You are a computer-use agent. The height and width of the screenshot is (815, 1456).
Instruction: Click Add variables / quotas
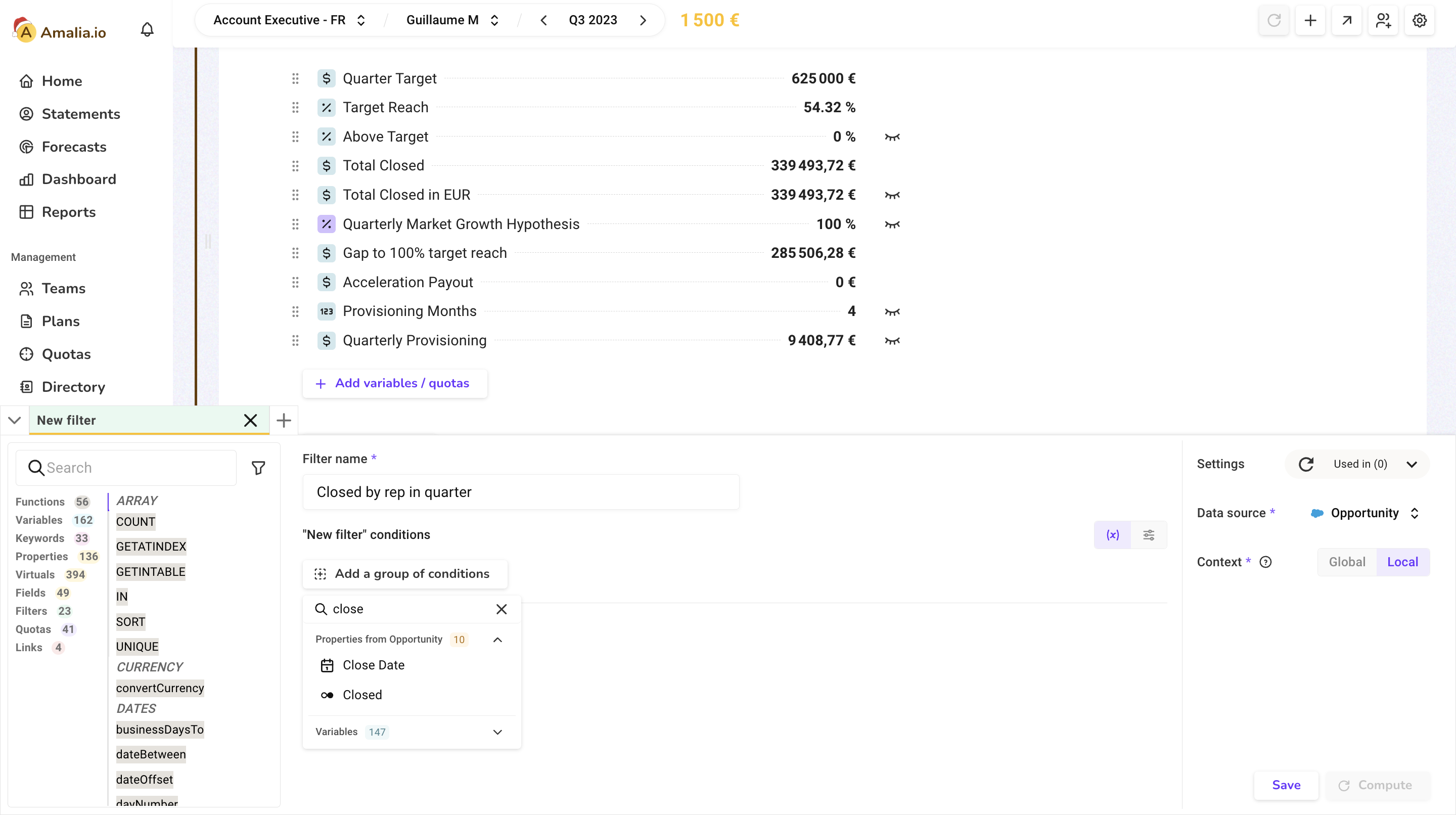click(394, 383)
